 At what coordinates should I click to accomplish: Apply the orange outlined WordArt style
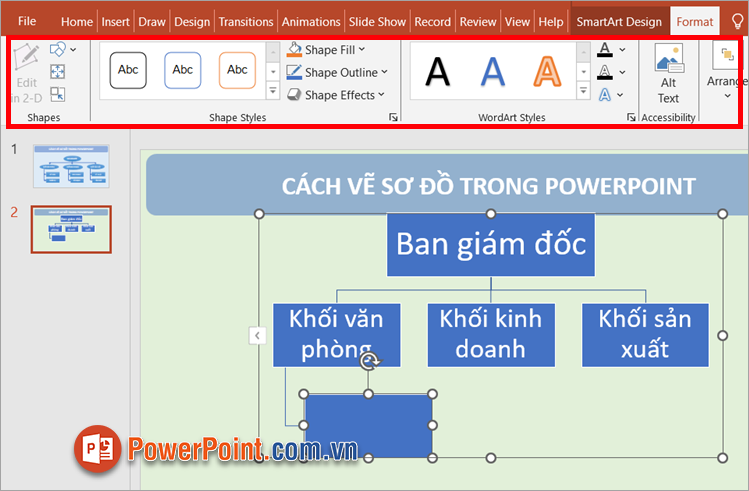point(547,72)
